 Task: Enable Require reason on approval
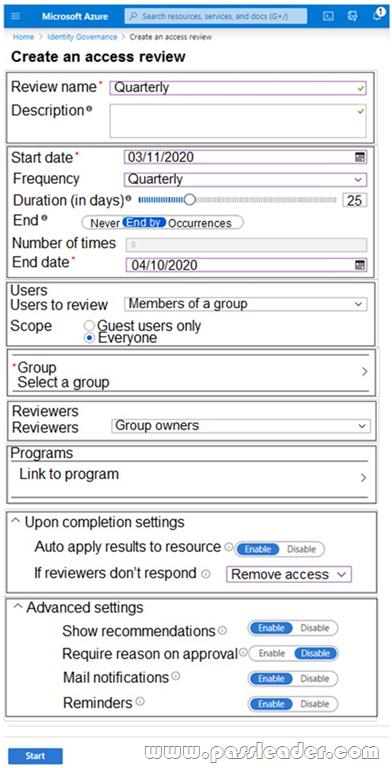coord(271,653)
